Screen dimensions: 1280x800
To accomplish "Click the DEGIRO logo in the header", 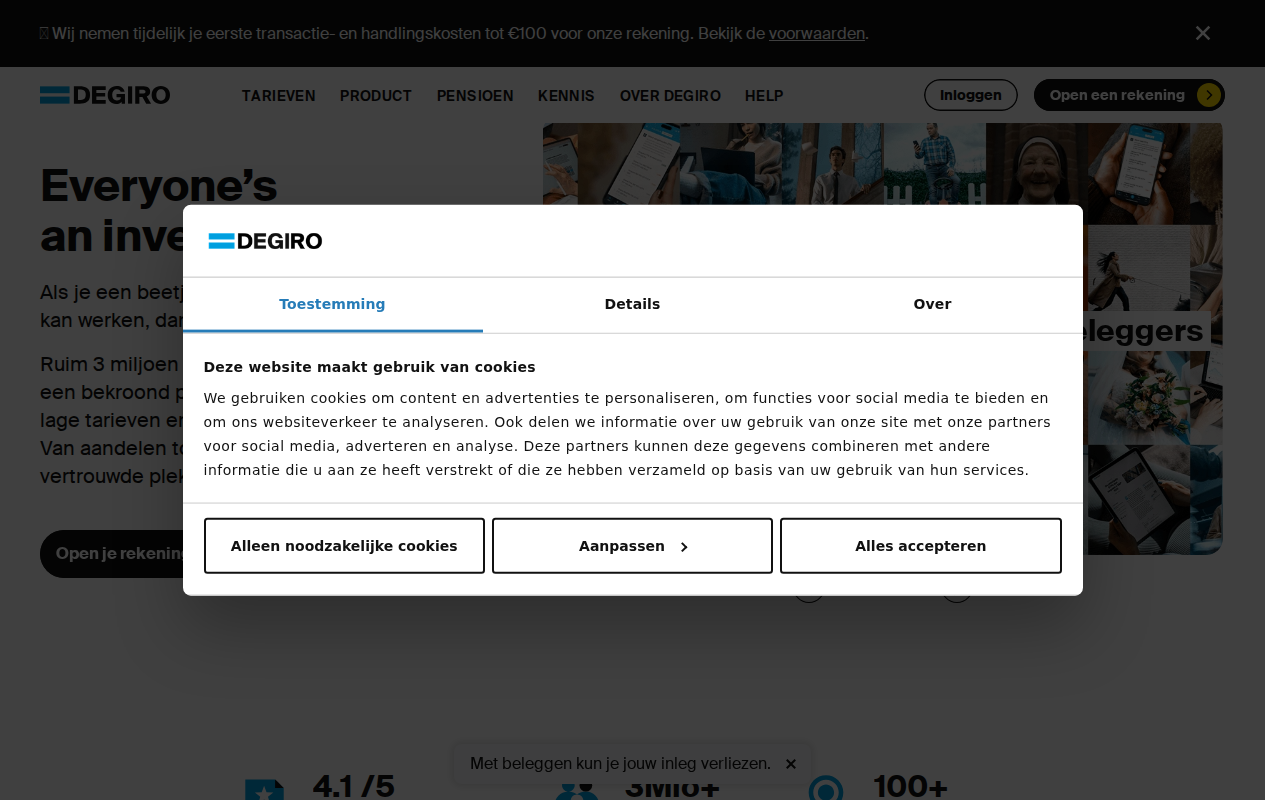I will (x=105, y=95).
